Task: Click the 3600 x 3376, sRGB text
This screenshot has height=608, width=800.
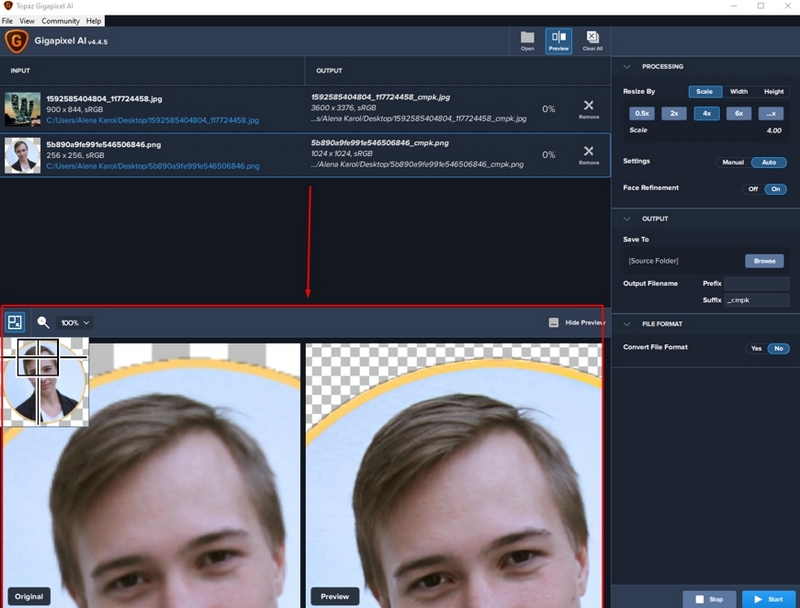Action: pyautogui.click(x=343, y=108)
